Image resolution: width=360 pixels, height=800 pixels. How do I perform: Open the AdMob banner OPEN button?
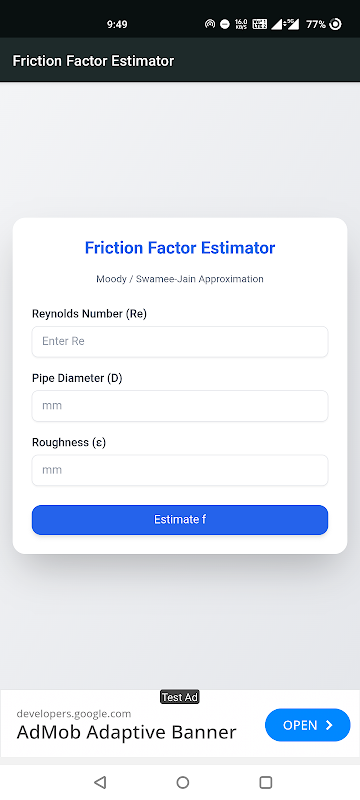pyautogui.click(x=307, y=725)
